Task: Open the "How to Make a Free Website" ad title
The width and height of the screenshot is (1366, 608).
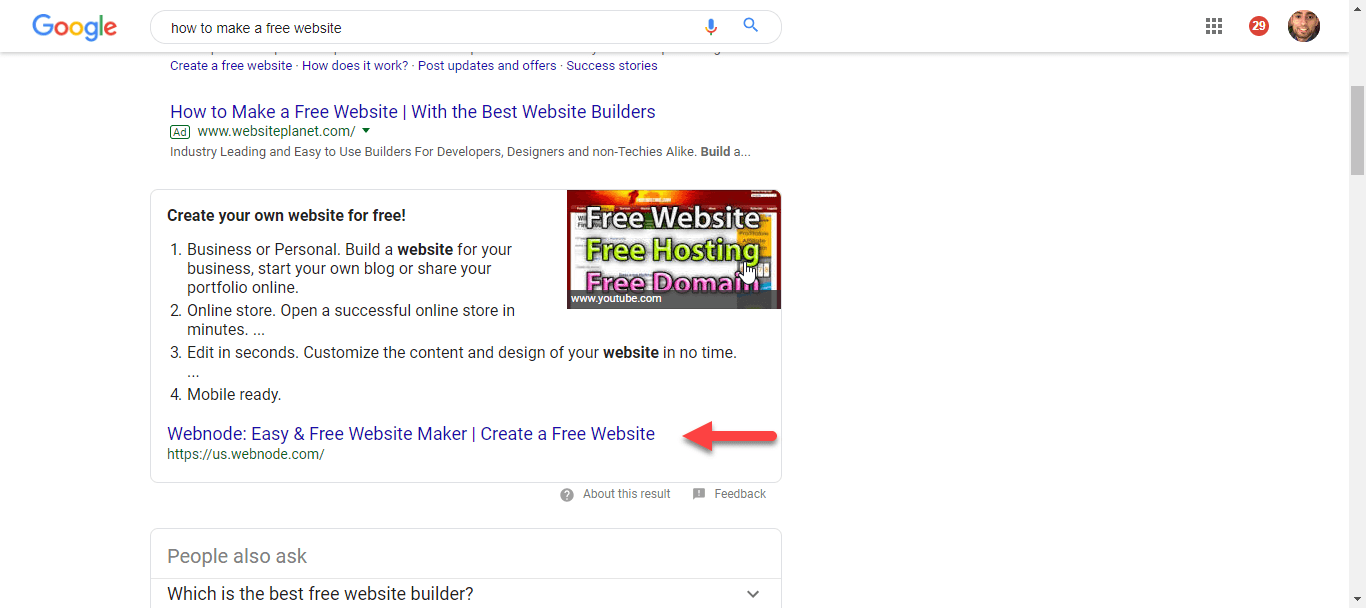Action: point(413,112)
